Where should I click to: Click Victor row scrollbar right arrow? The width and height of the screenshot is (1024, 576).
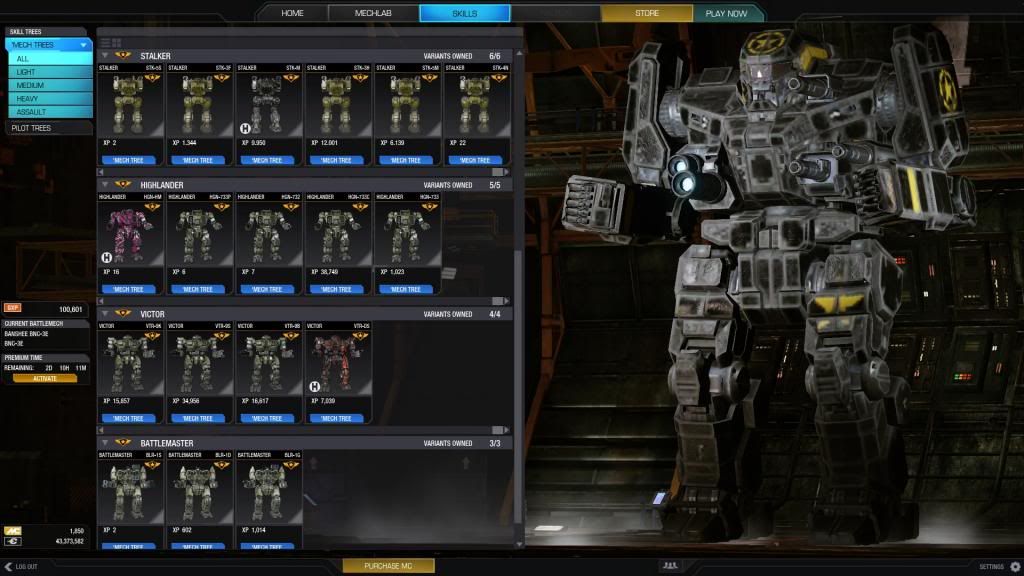click(506, 430)
